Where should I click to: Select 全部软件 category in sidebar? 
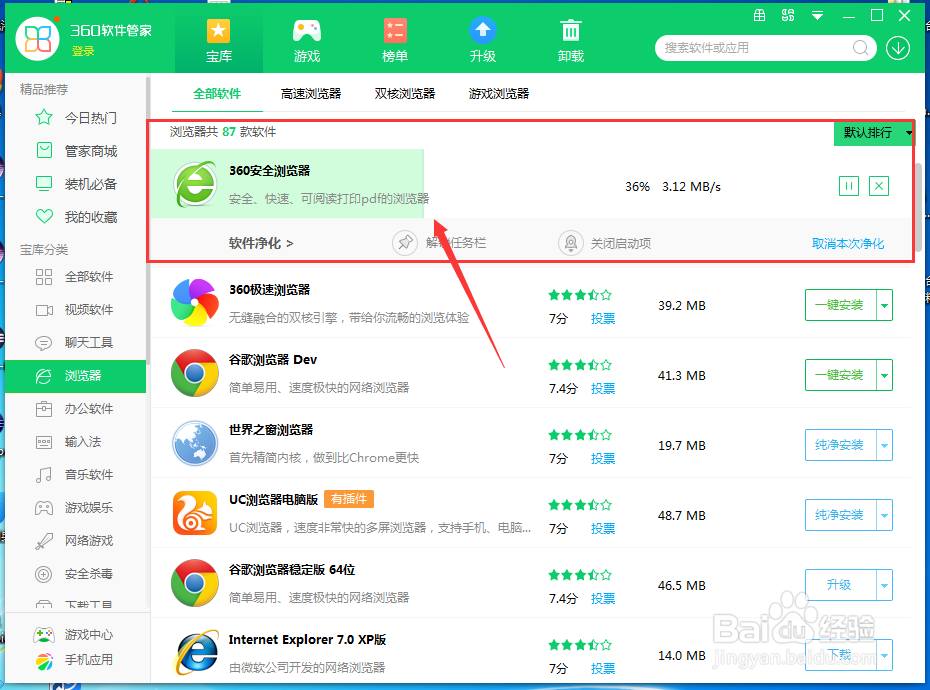(x=76, y=276)
